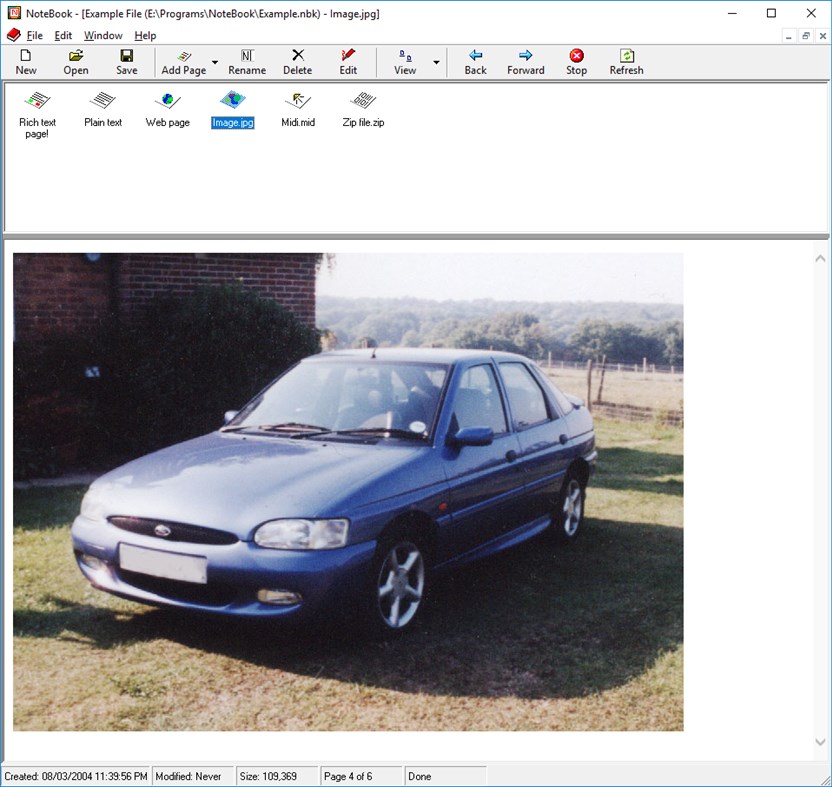
Task: Open the Window menu
Action: click(103, 34)
